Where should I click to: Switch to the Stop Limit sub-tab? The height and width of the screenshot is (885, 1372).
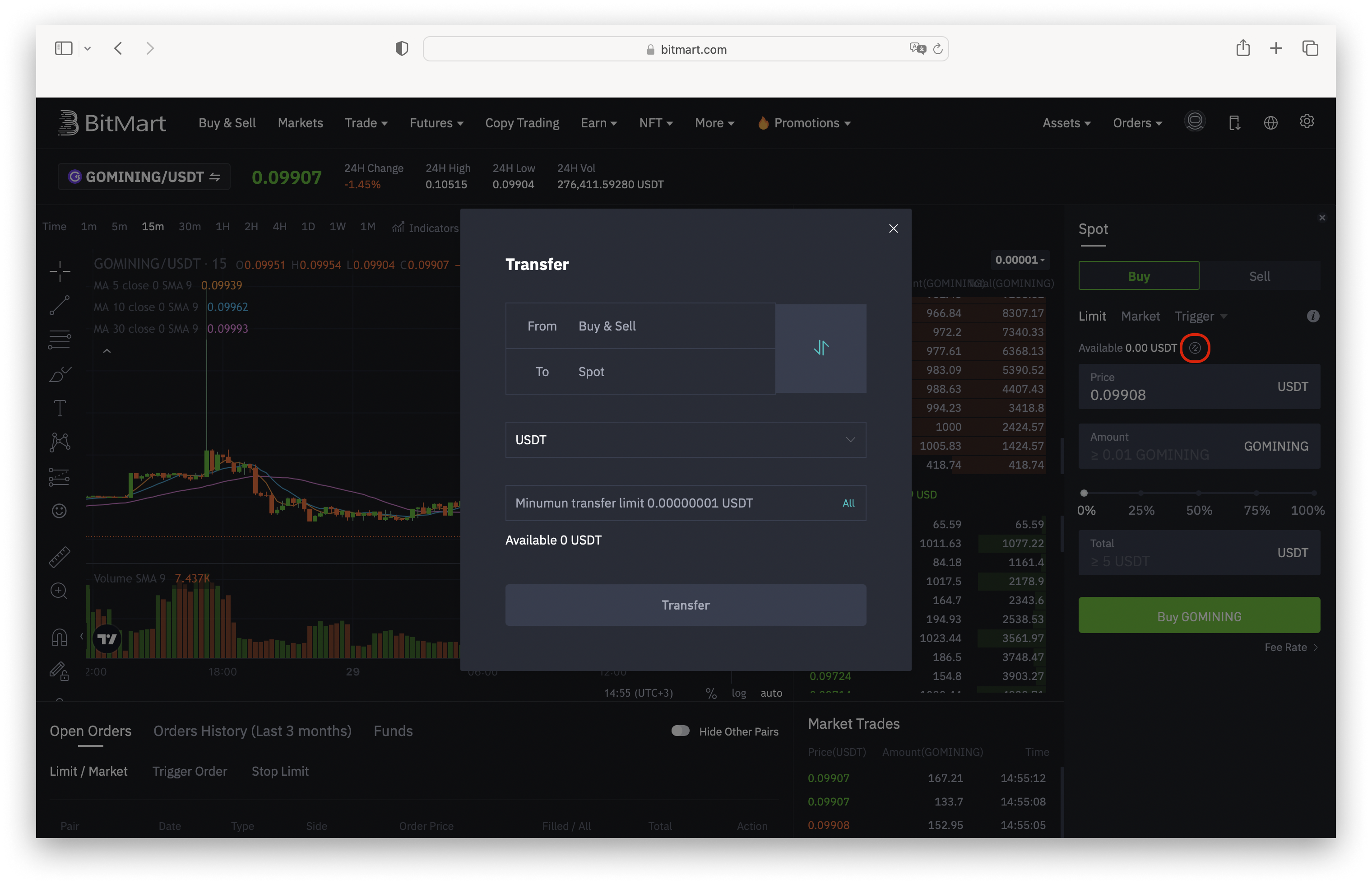point(280,771)
